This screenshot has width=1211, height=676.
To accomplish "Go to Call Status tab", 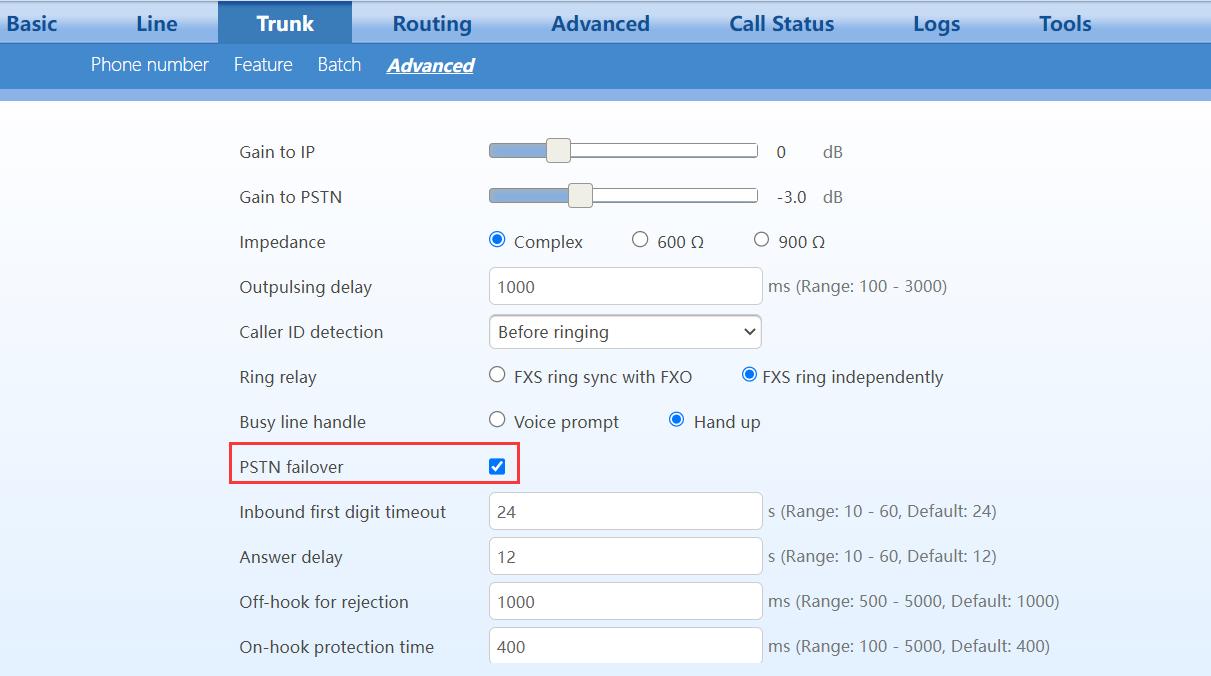I will point(781,24).
